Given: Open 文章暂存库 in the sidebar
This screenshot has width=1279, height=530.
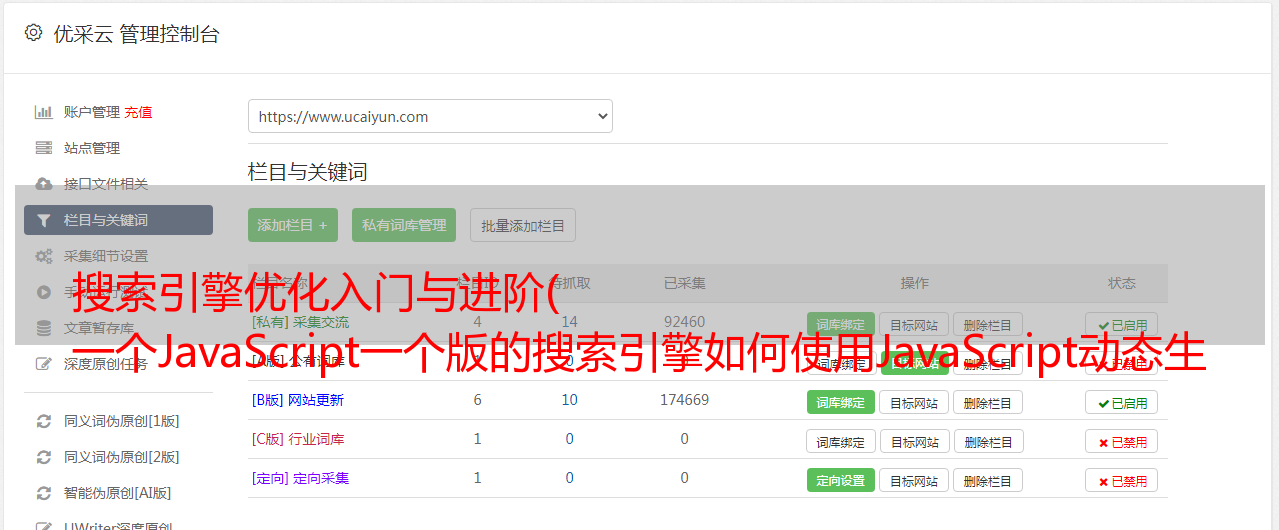Looking at the screenshot, I should coord(99,328).
